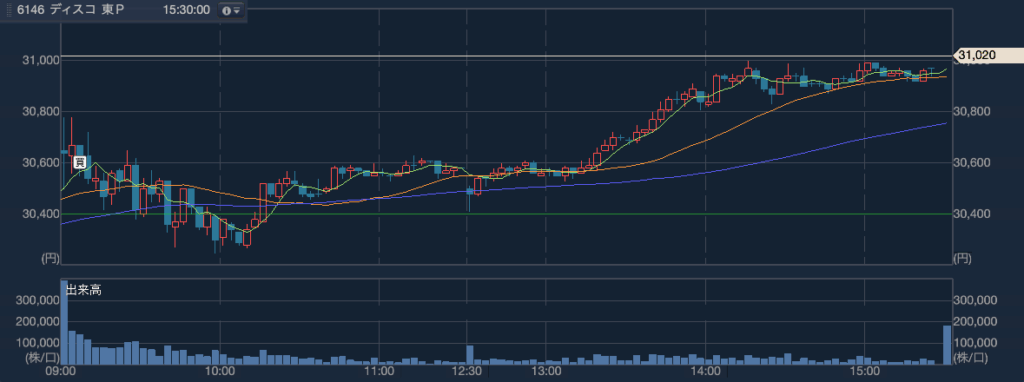
Task: Select the tall closing volume bar at session end
Action: coord(947,345)
